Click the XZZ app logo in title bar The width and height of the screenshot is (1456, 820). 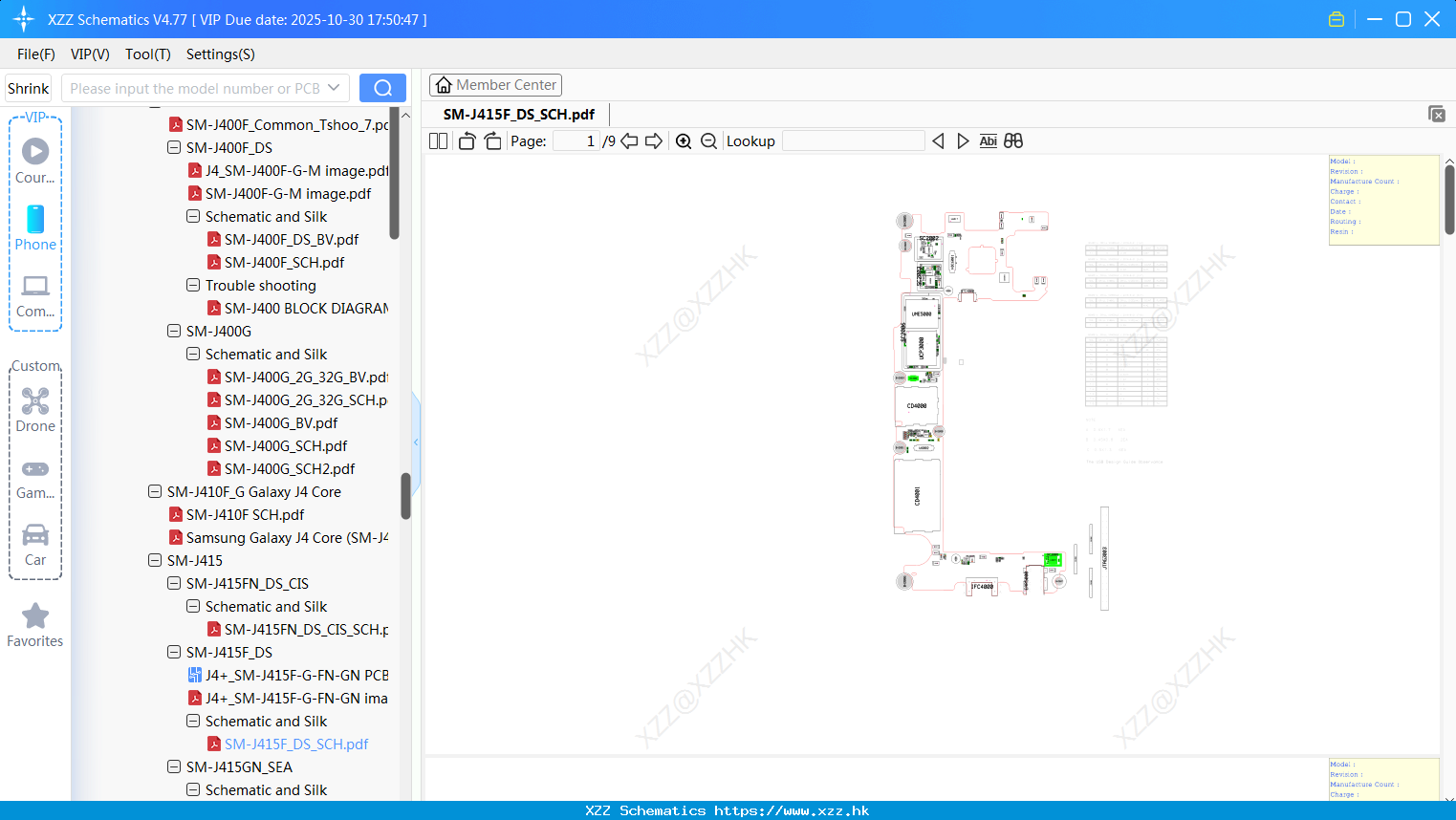coord(24,19)
